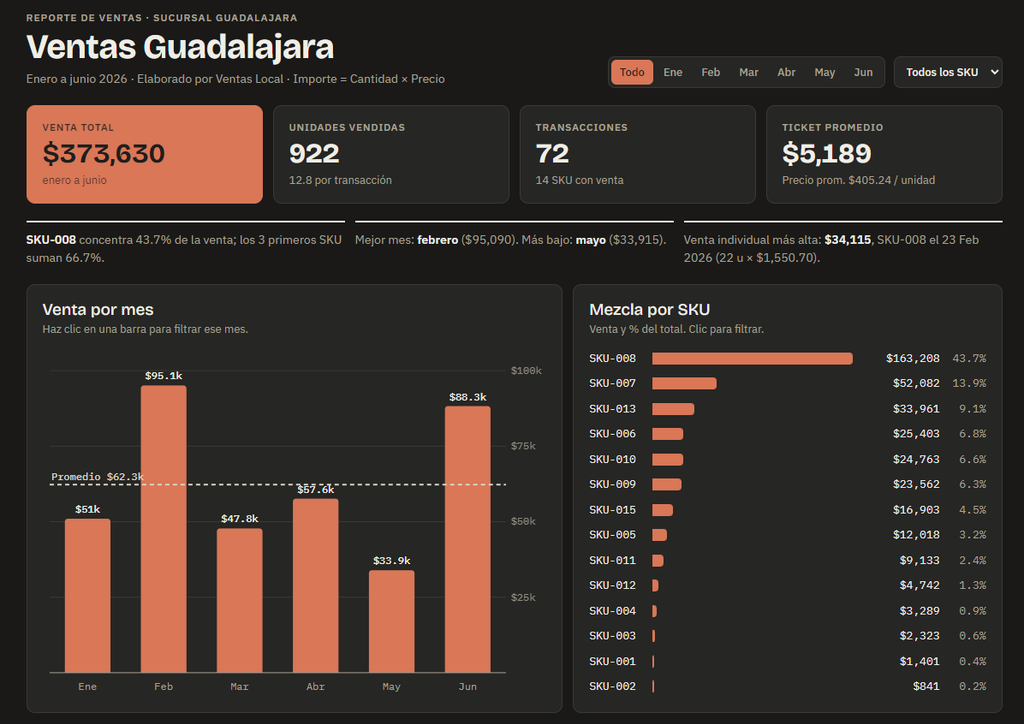This screenshot has height=724, width=1024.
Task: Click the Mejor mes febrero insight text
Action: click(x=511, y=240)
